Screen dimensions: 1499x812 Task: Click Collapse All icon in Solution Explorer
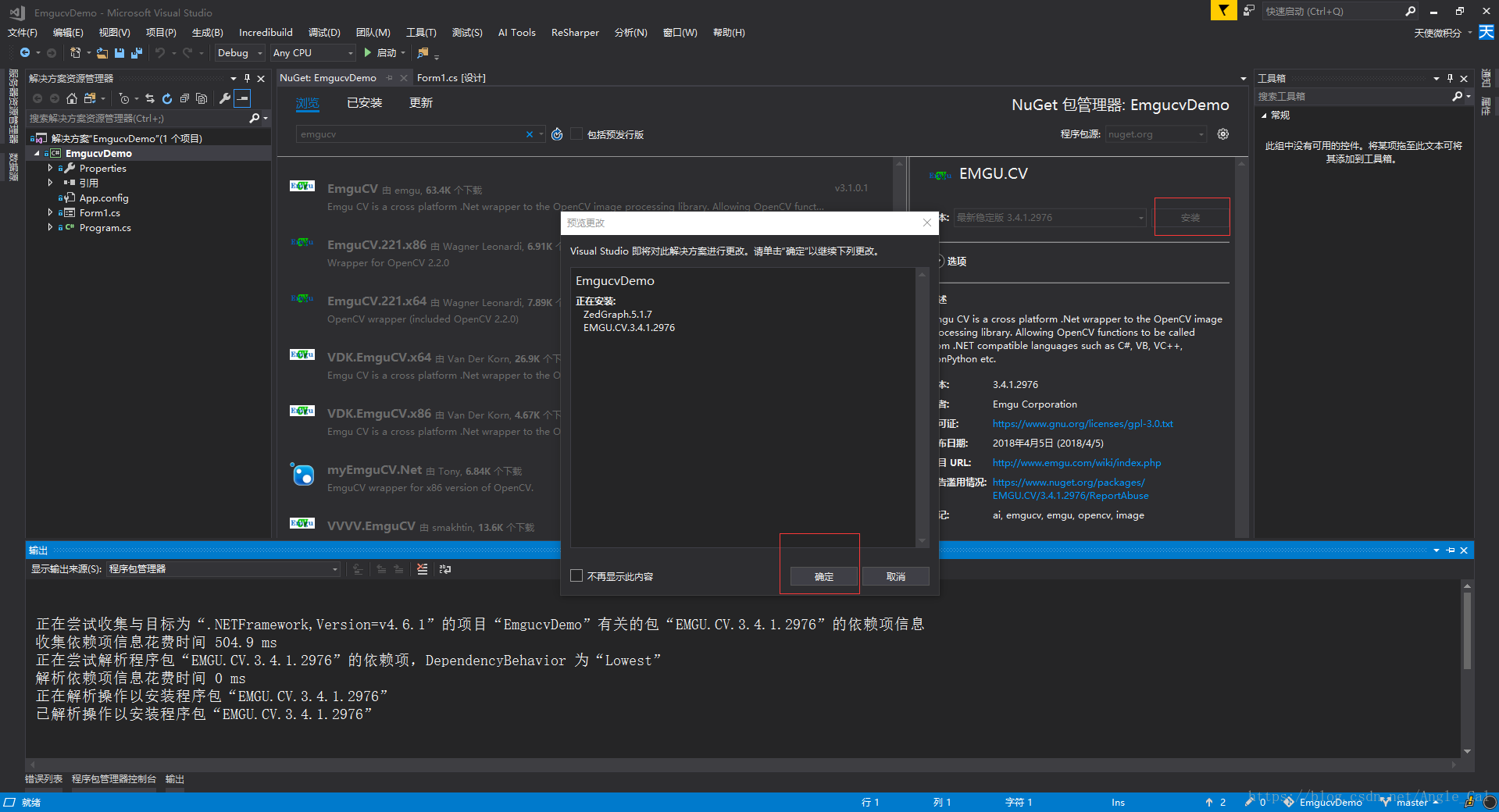click(184, 98)
